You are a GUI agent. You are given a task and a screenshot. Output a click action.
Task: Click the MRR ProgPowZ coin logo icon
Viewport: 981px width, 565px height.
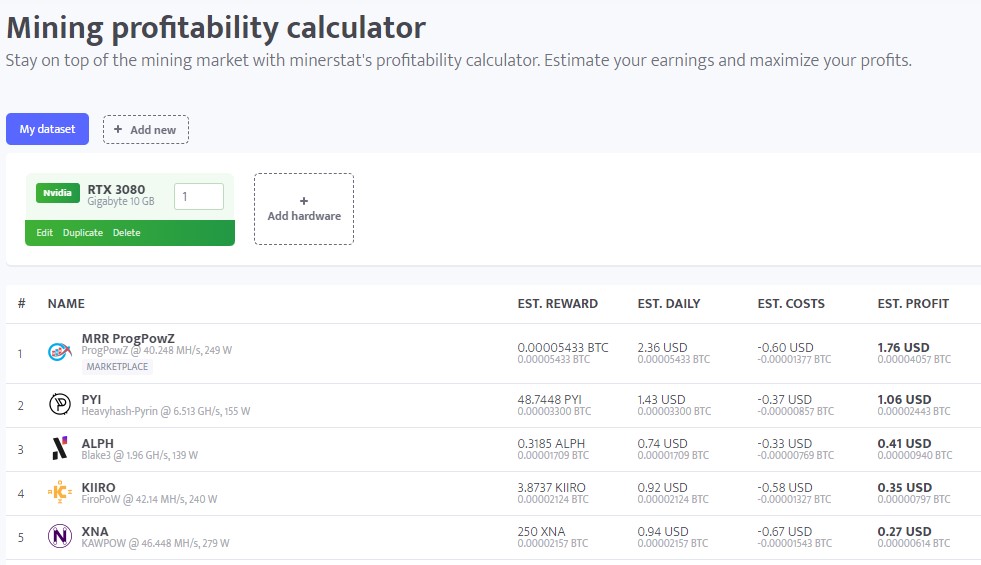point(59,352)
